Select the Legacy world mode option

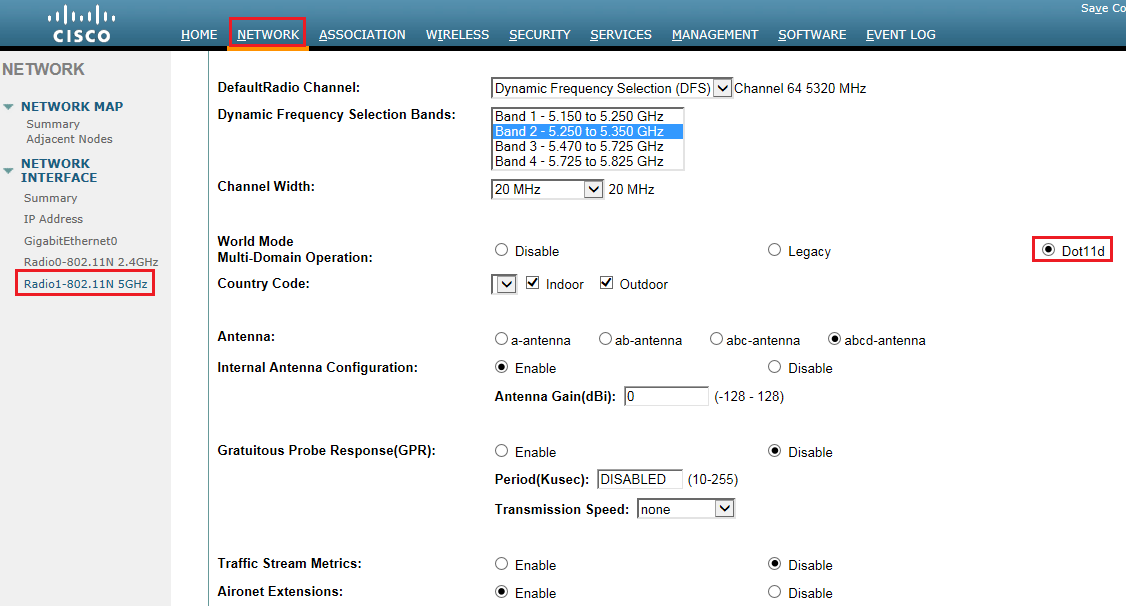pos(774,250)
